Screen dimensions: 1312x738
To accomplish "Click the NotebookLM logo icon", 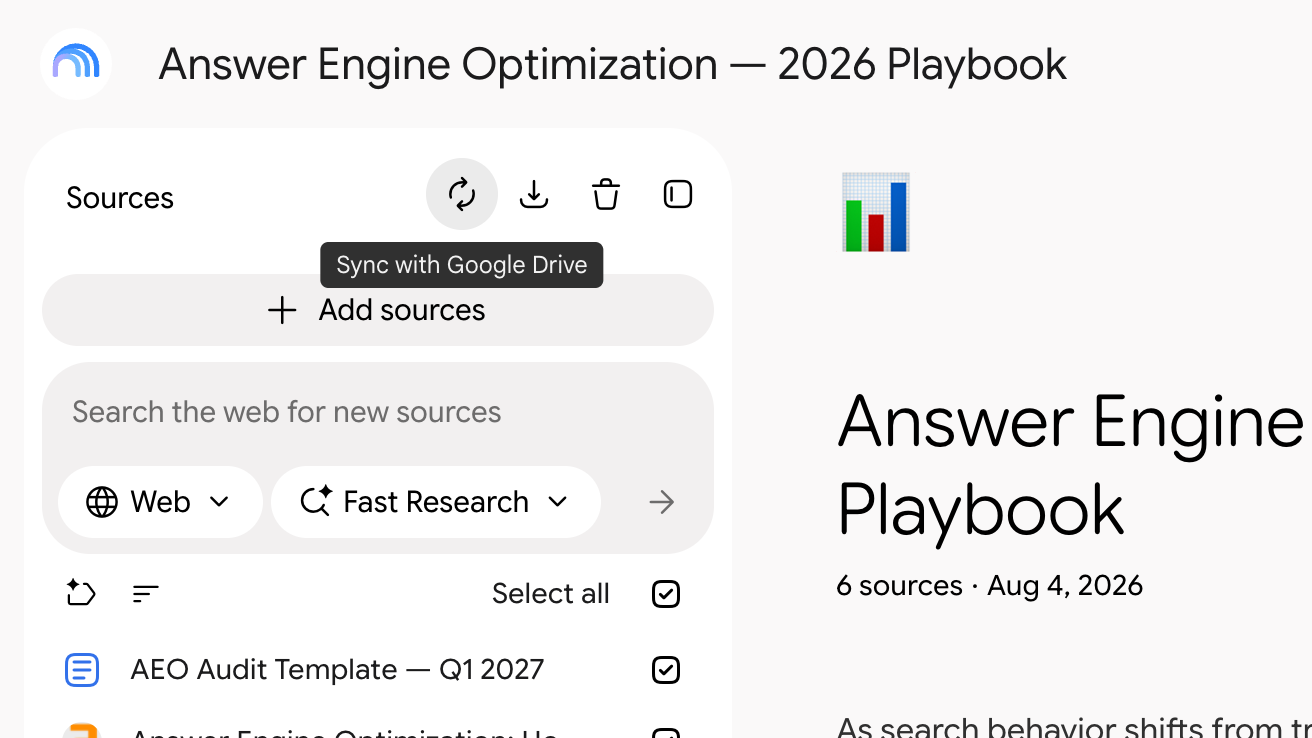I will point(77,63).
